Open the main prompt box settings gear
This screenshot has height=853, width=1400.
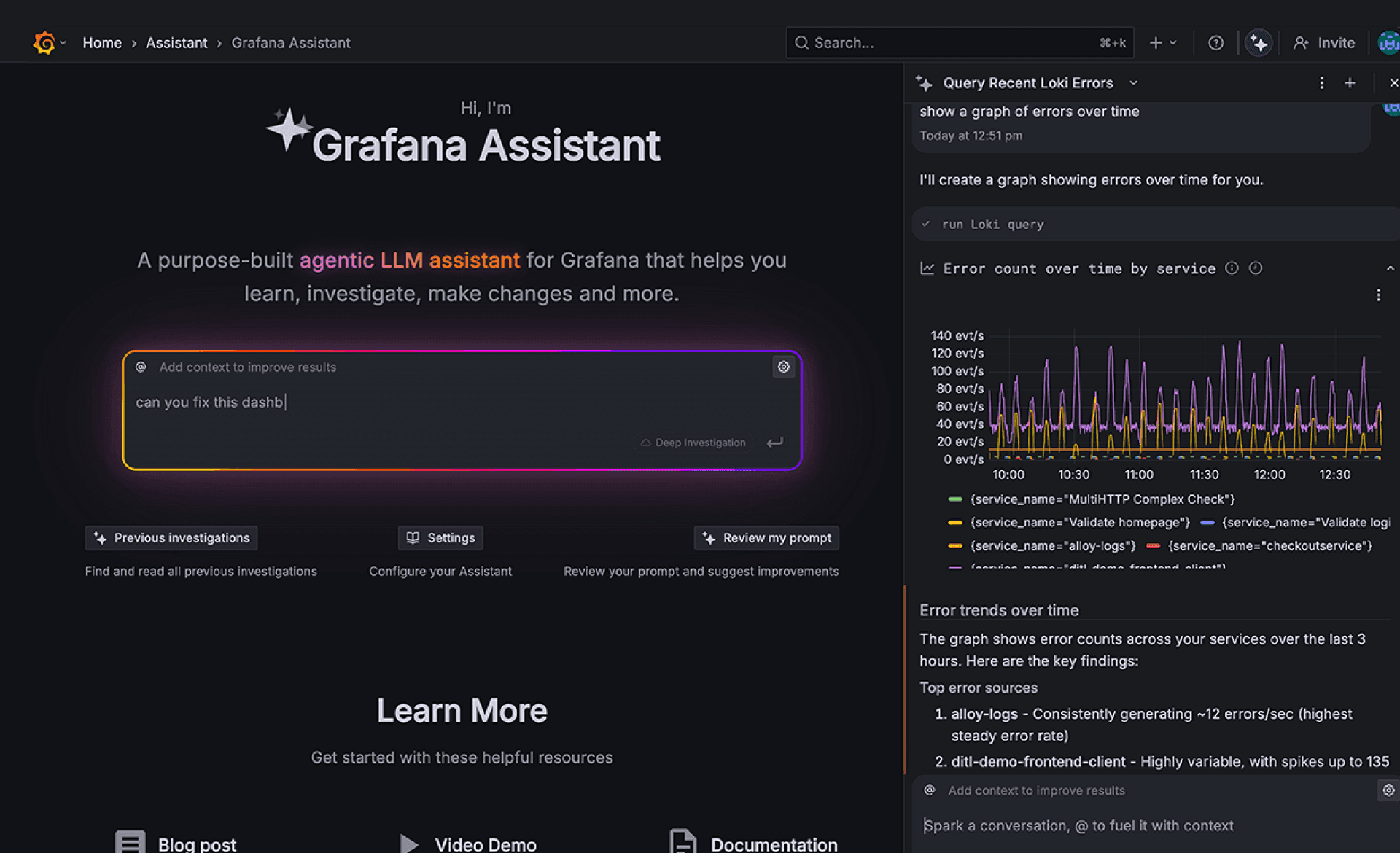coord(783,367)
